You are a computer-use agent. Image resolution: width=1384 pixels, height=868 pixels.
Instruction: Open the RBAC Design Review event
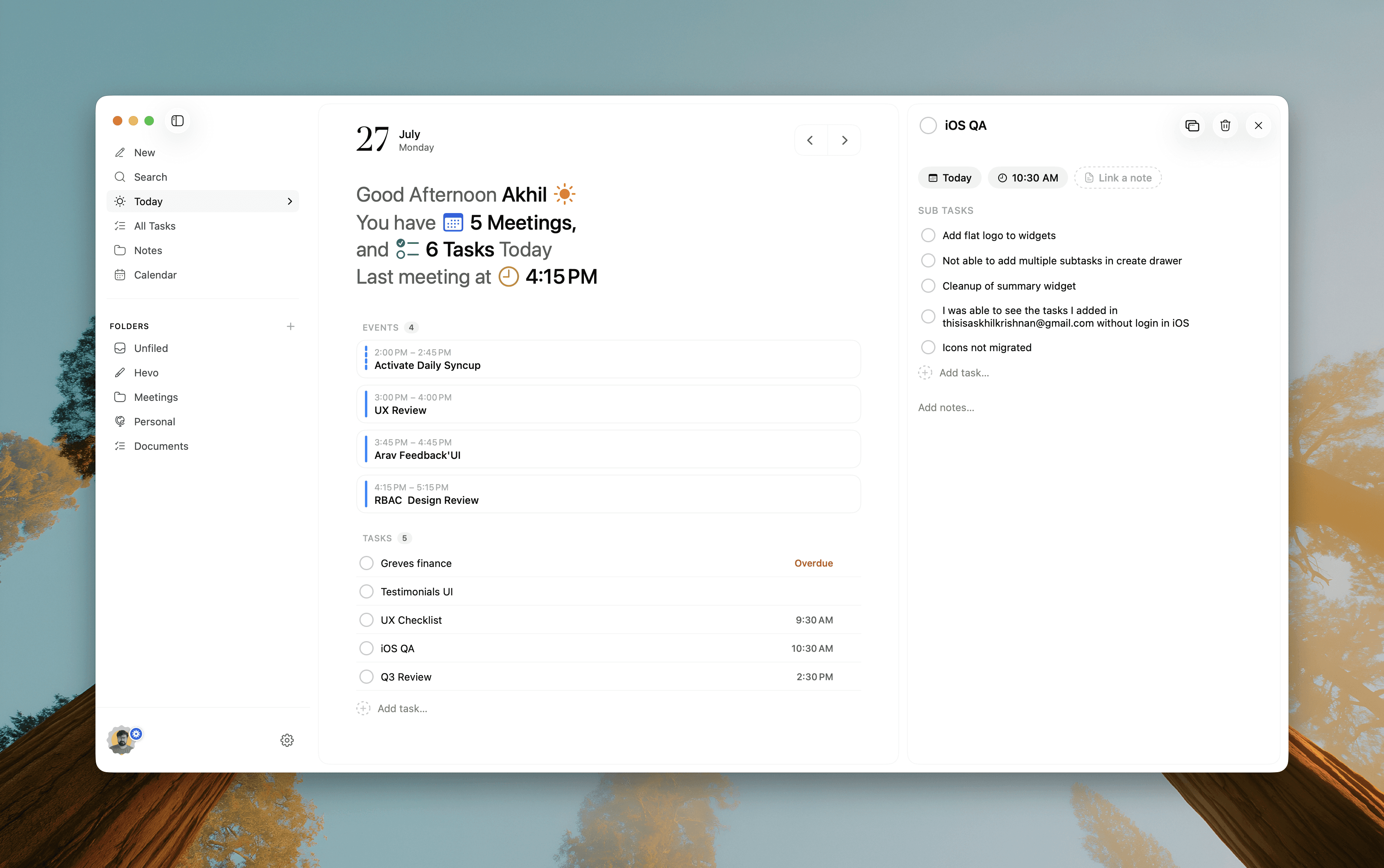[608, 494]
